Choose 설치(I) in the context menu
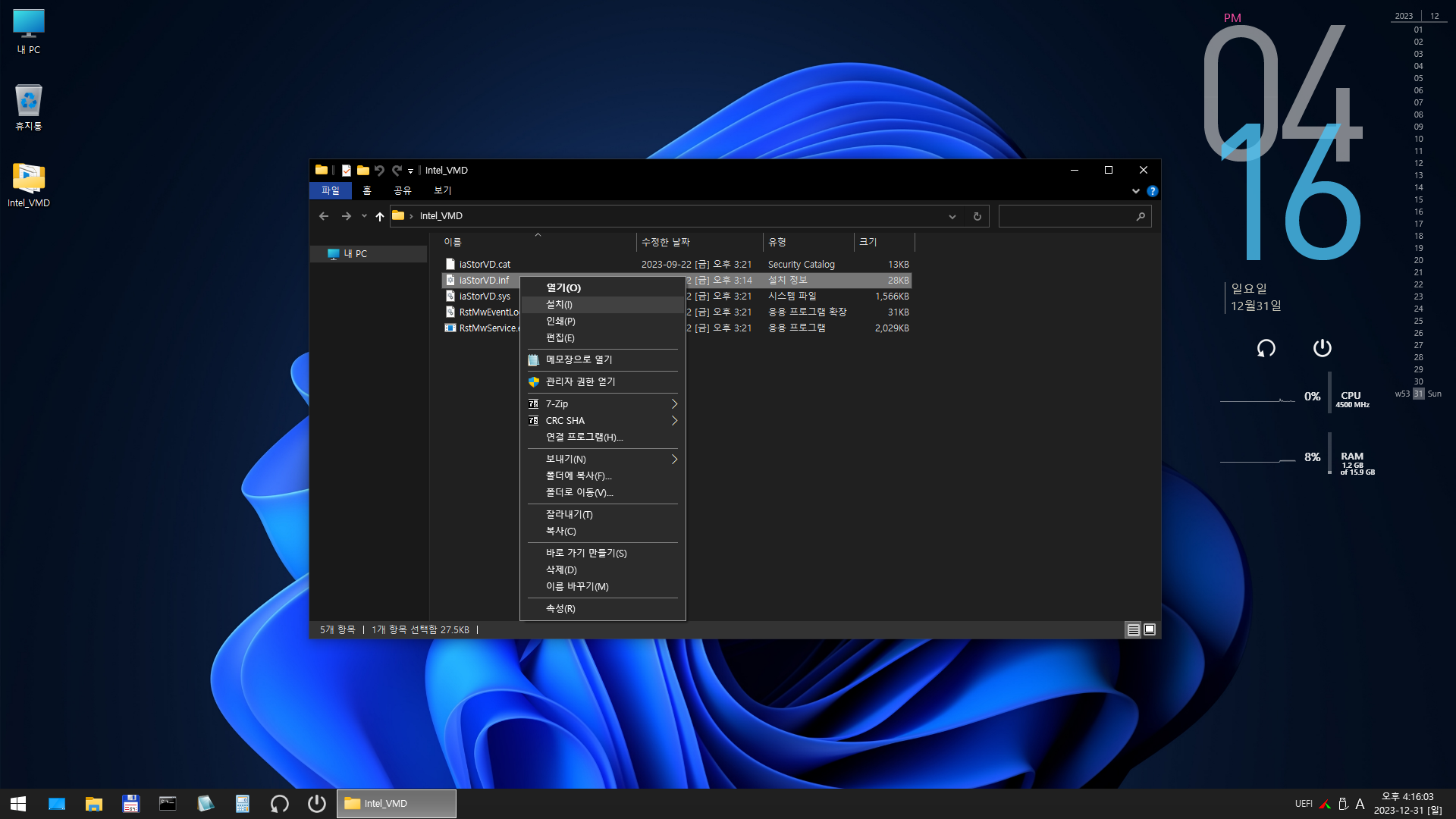Image resolution: width=1456 pixels, height=819 pixels. click(x=603, y=305)
